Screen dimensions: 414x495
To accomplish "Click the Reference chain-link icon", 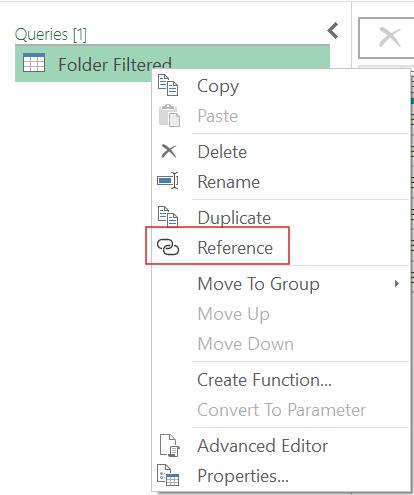I will click(x=168, y=247).
